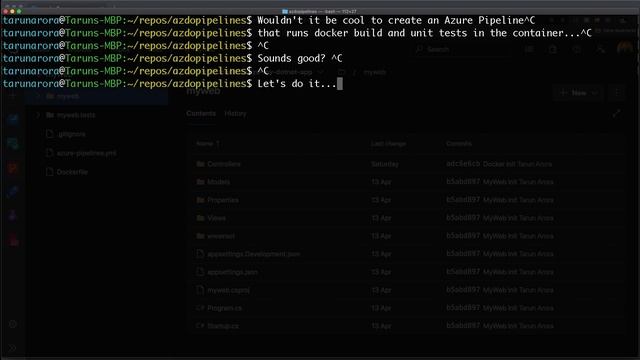The height and width of the screenshot is (360, 640).
Task: Open the New dropdown button
Action: (579, 93)
